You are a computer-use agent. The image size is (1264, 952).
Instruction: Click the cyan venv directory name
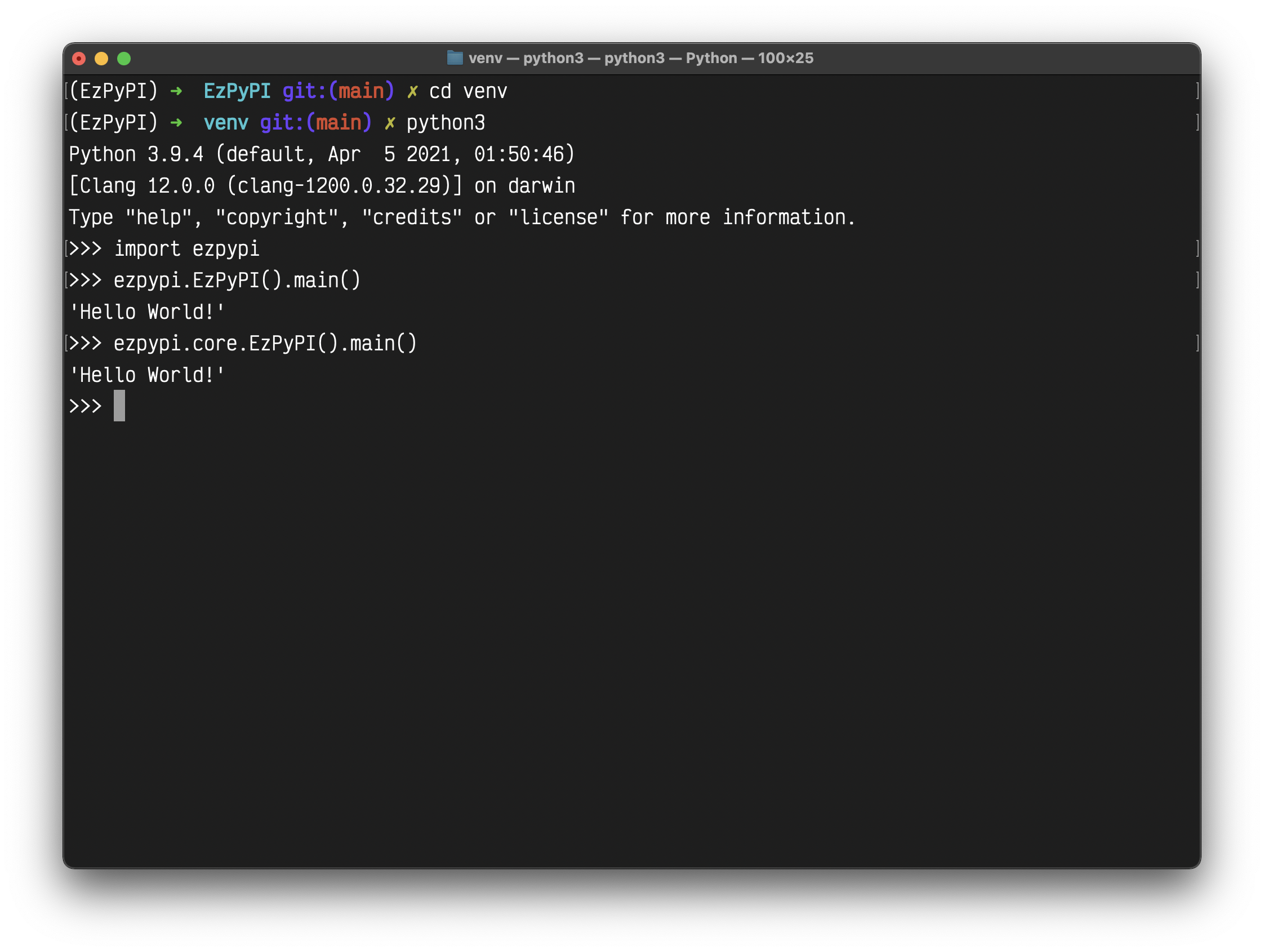click(x=226, y=123)
